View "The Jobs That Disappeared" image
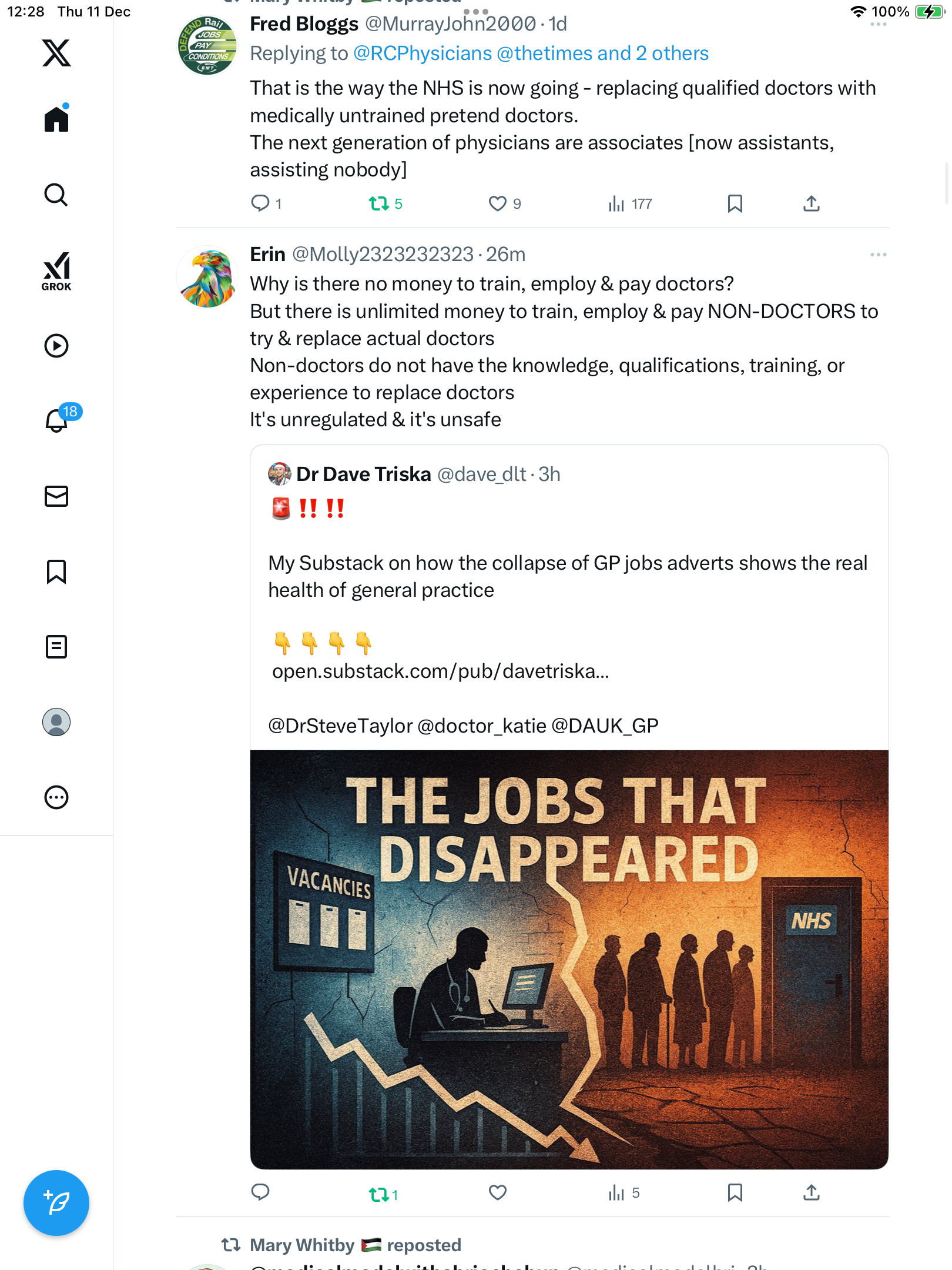This screenshot has width=952, height=1270. pyautogui.click(x=569, y=960)
